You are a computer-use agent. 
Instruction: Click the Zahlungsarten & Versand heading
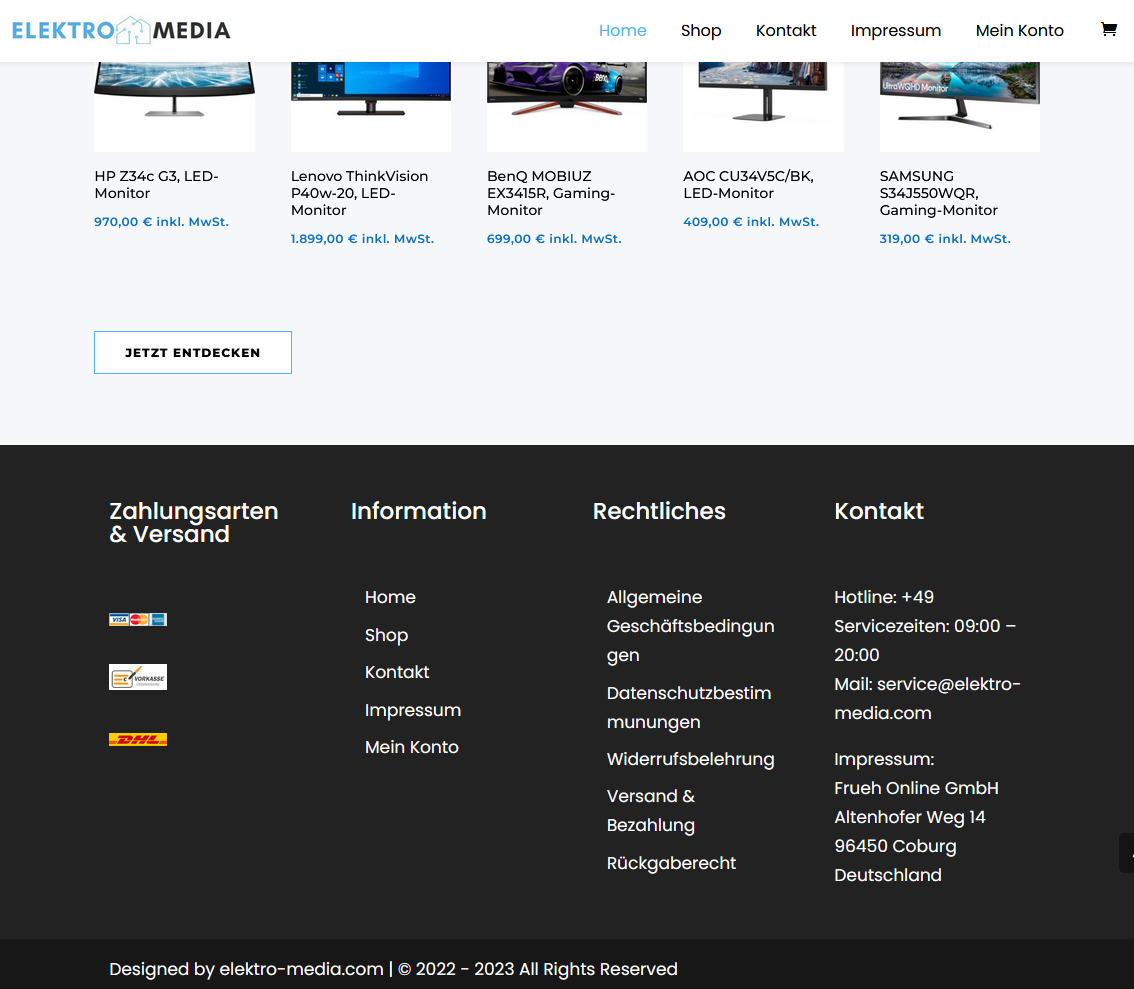[194, 523]
